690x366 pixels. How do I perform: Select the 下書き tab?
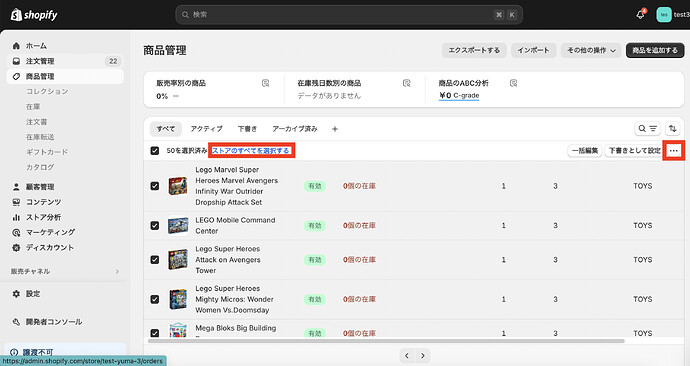247,129
